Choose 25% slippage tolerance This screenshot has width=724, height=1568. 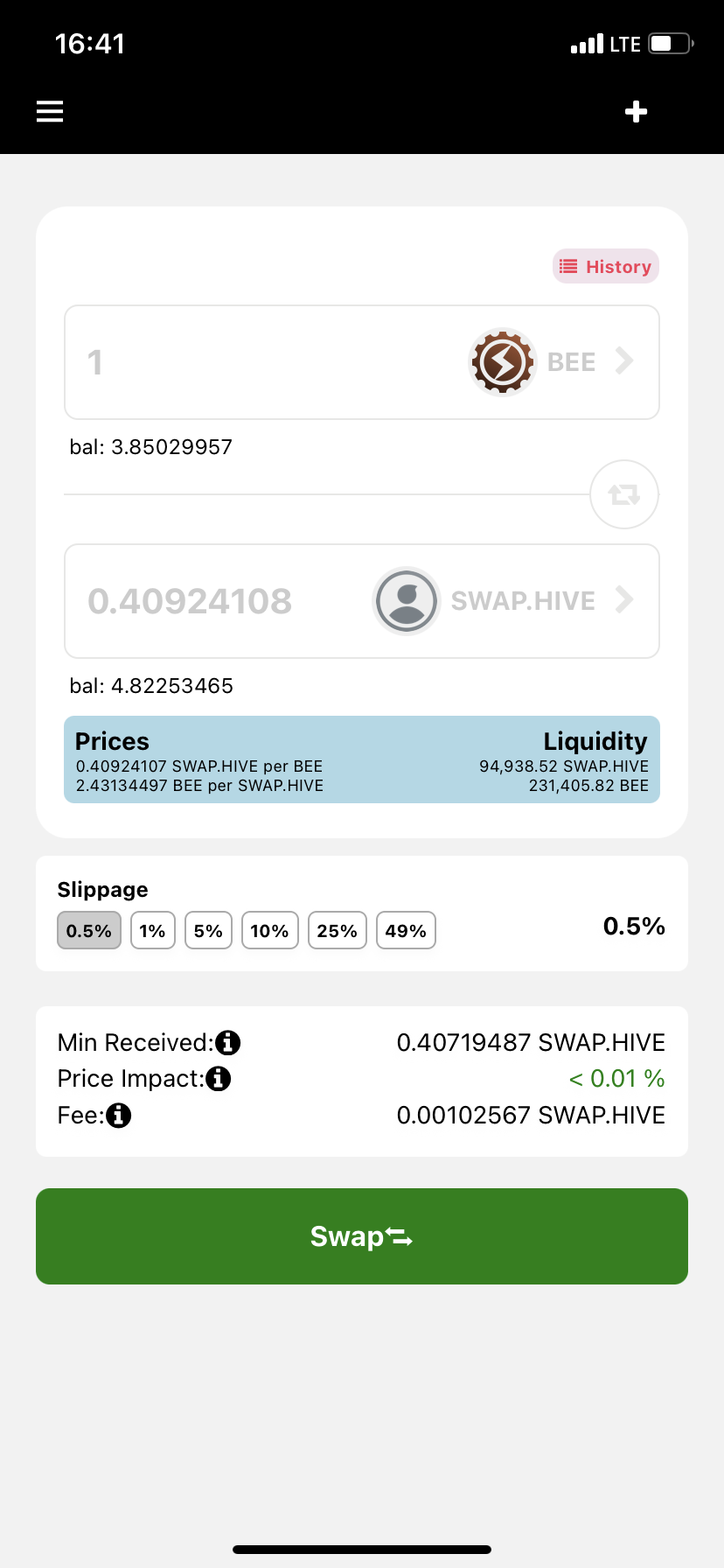click(338, 930)
